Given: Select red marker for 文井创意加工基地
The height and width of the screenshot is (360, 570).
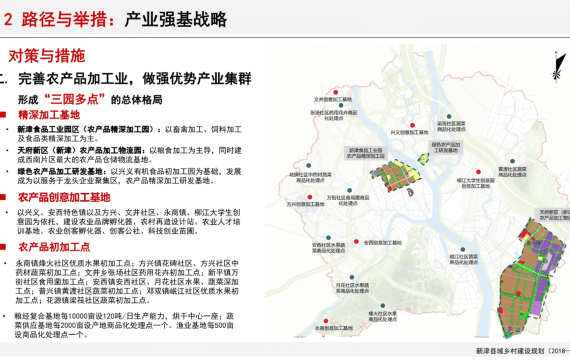Looking at the screenshot, I should click(336, 92).
